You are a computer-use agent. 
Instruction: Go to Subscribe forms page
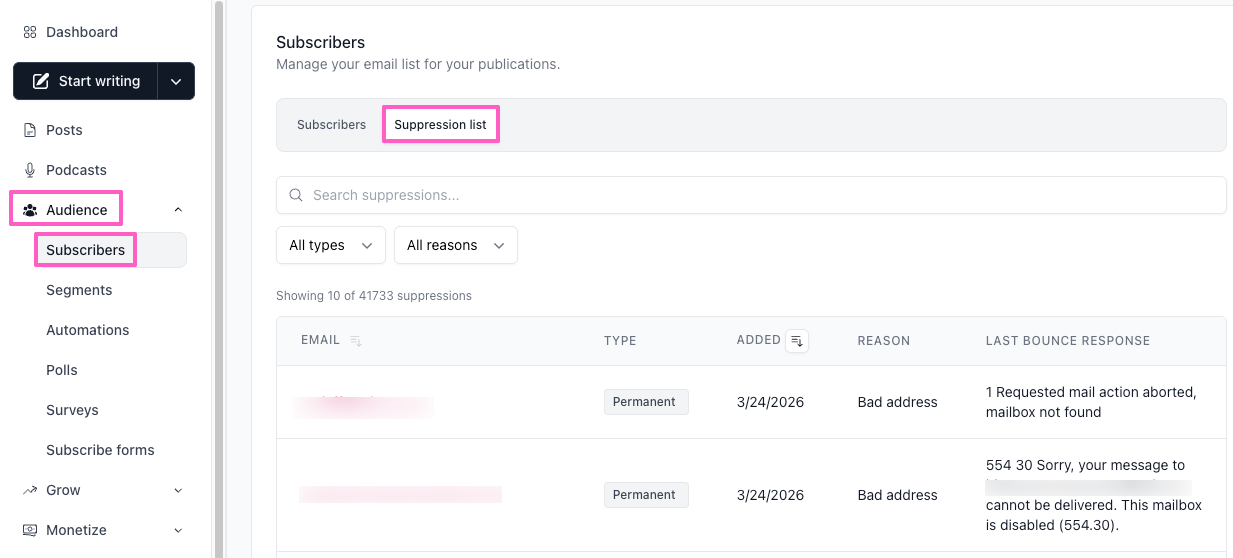100,450
